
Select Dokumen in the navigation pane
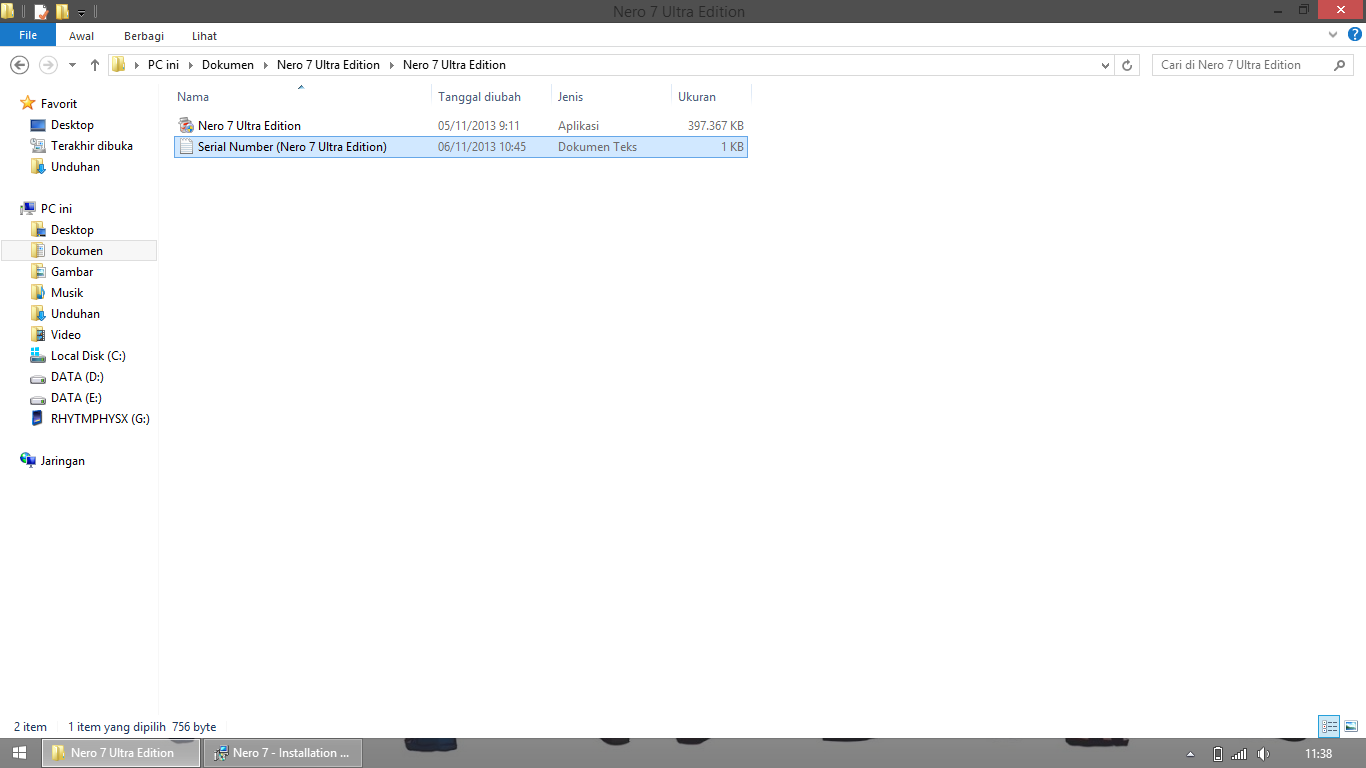77,251
